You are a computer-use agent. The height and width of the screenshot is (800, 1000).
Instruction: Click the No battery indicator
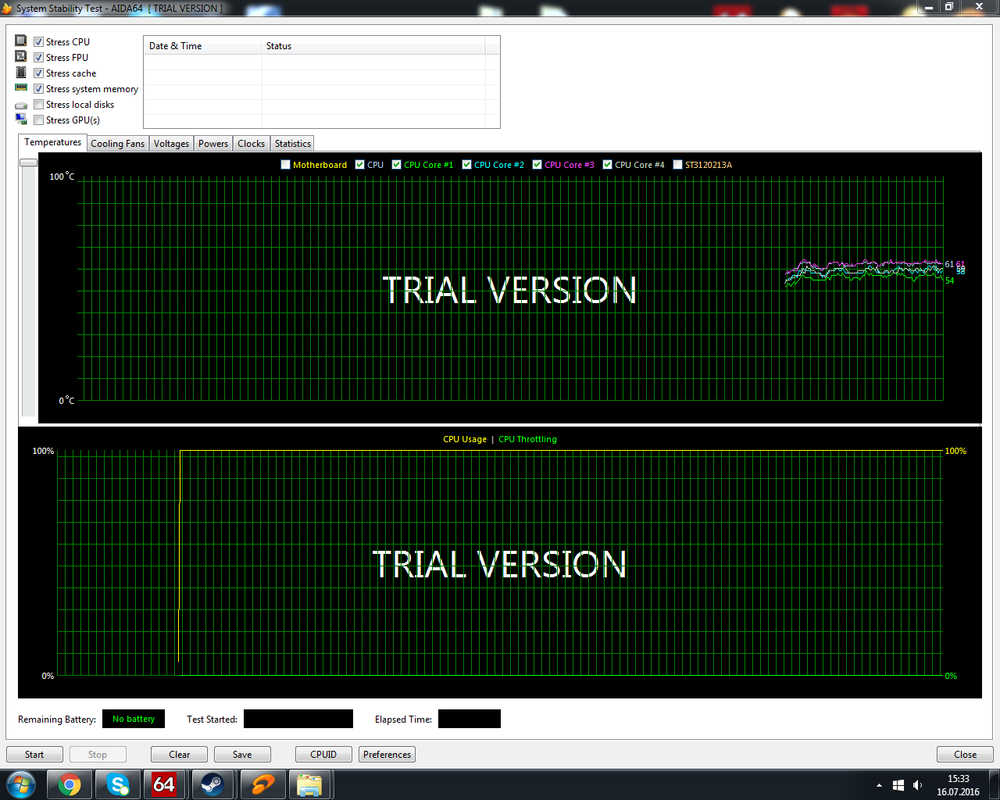point(133,719)
